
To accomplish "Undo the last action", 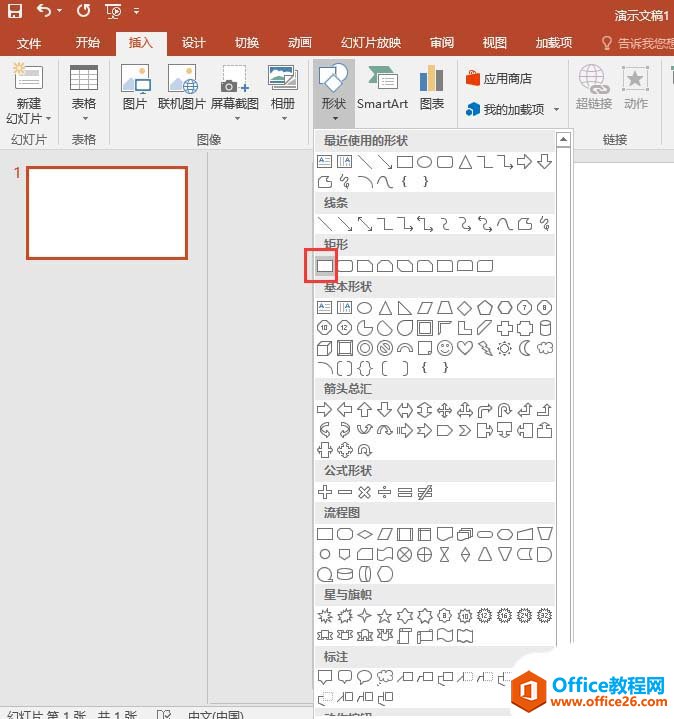I will [x=44, y=11].
